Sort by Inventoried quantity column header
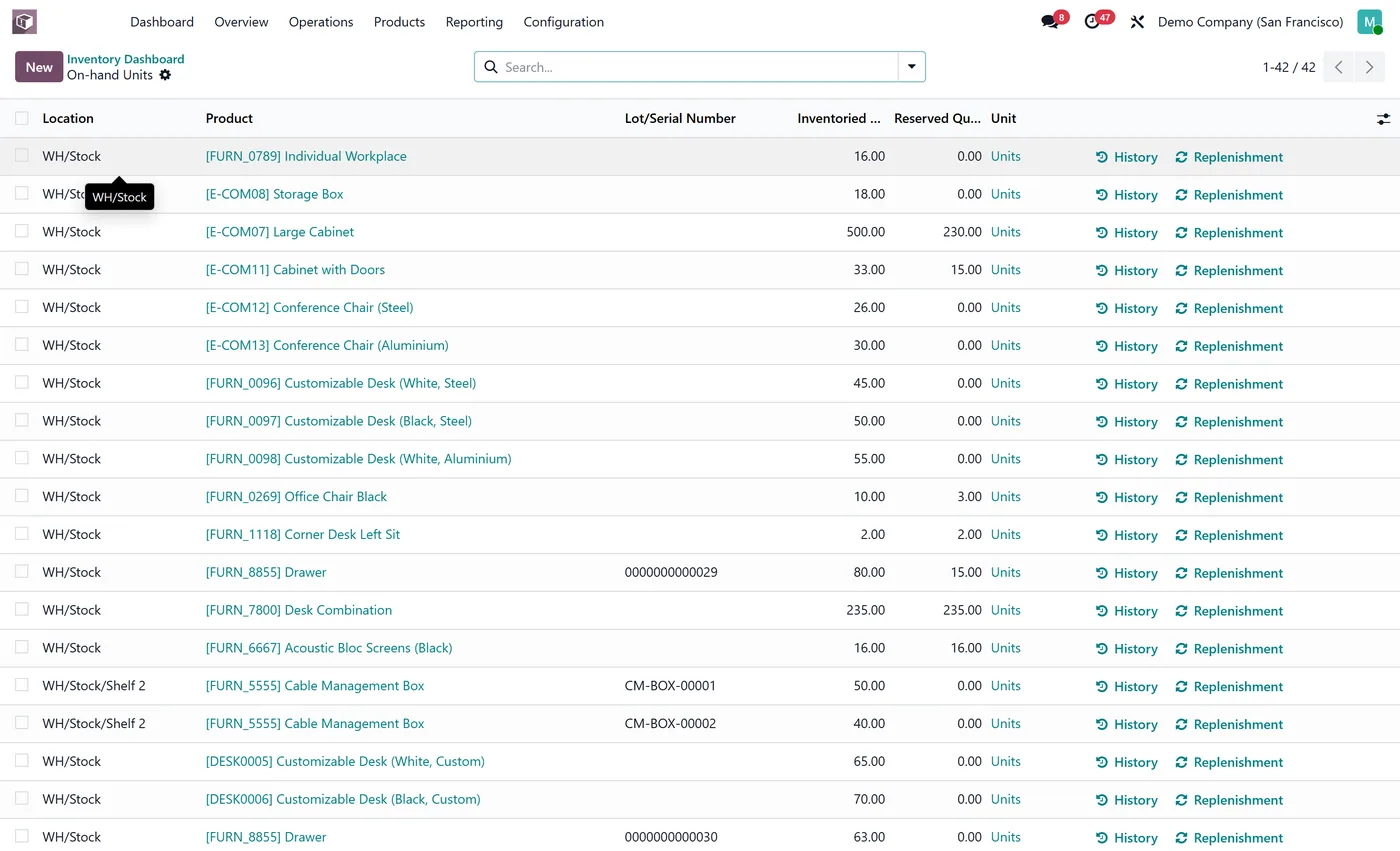The height and width of the screenshot is (851, 1400). tap(839, 118)
